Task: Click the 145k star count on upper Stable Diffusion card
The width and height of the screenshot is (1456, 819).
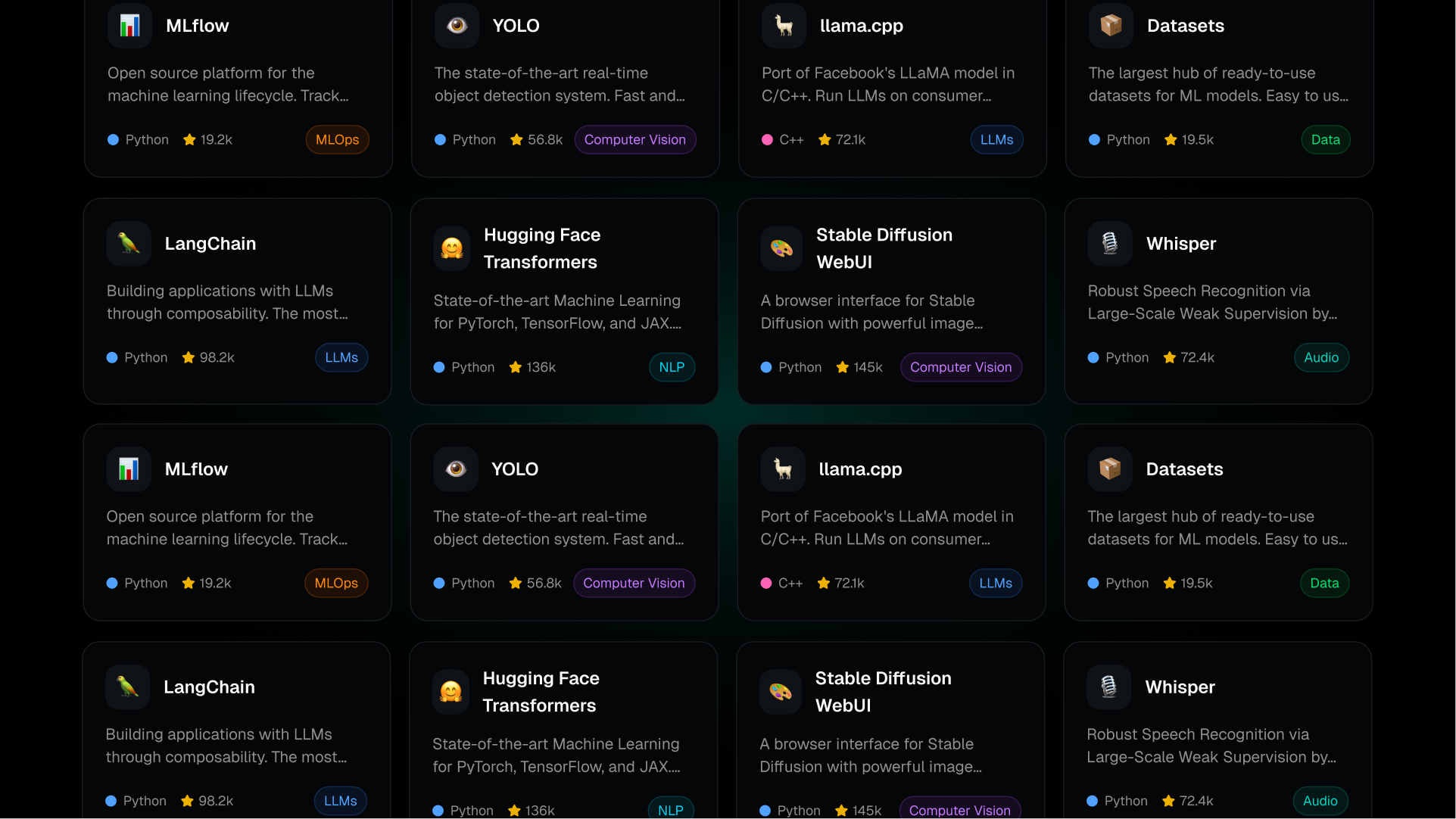Action: [859, 368]
